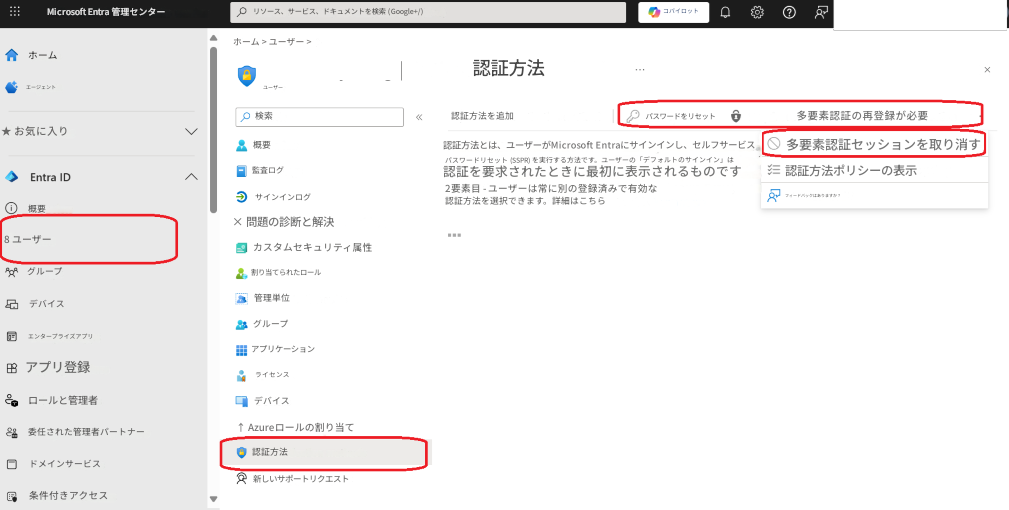Click the sidebar scrollbar up arrow
Screen dimensions: 1009x510
214,39
